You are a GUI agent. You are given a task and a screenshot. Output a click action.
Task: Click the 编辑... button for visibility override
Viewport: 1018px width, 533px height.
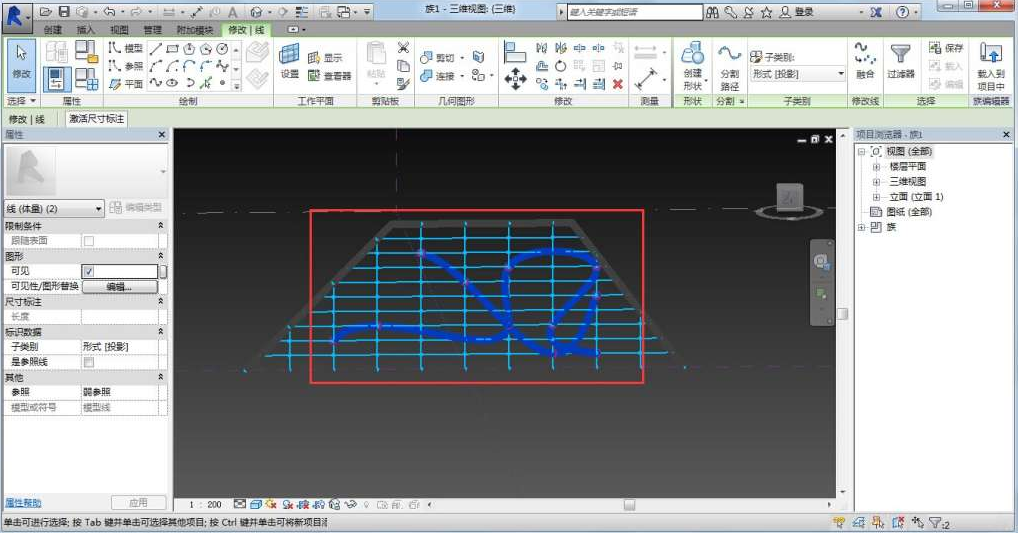[119, 286]
